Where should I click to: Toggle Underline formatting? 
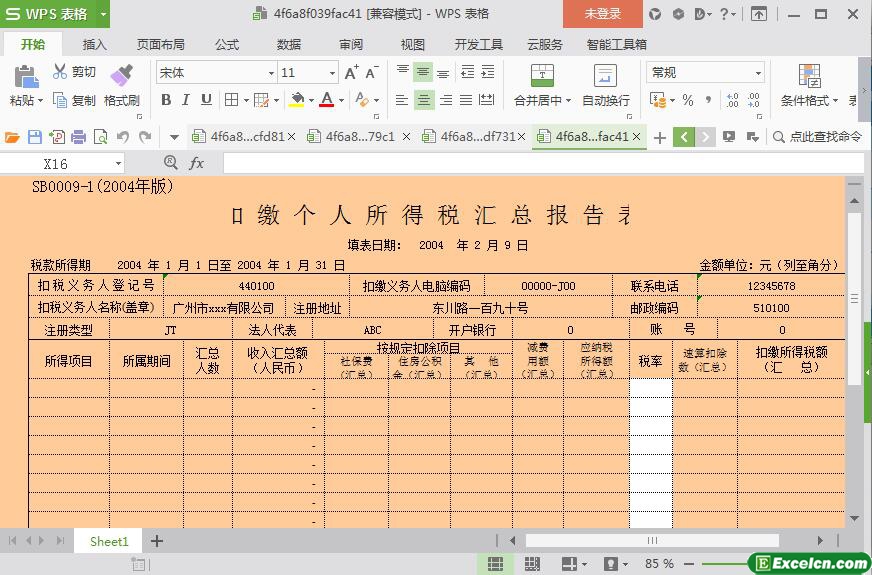pos(206,100)
